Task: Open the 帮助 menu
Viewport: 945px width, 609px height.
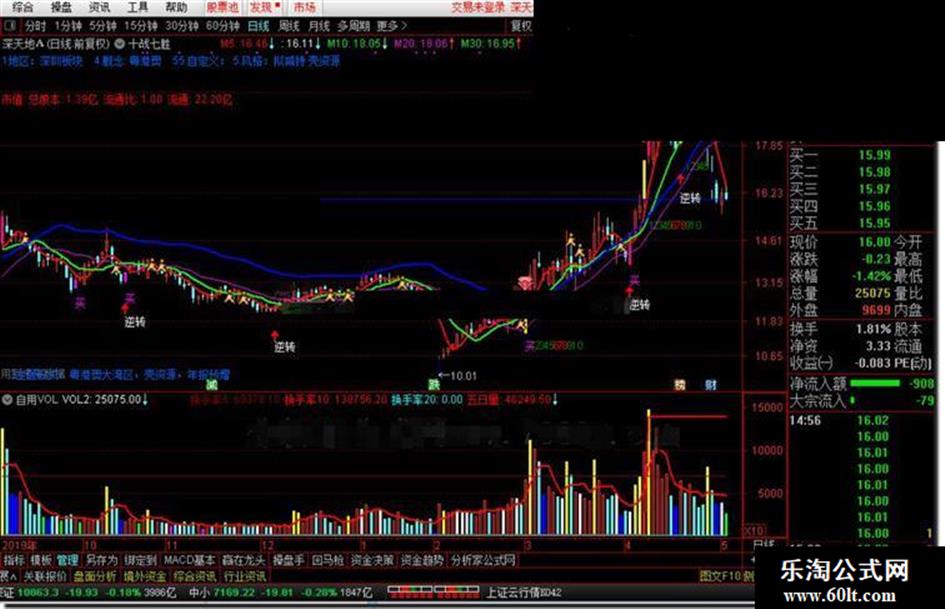Action: (x=176, y=7)
